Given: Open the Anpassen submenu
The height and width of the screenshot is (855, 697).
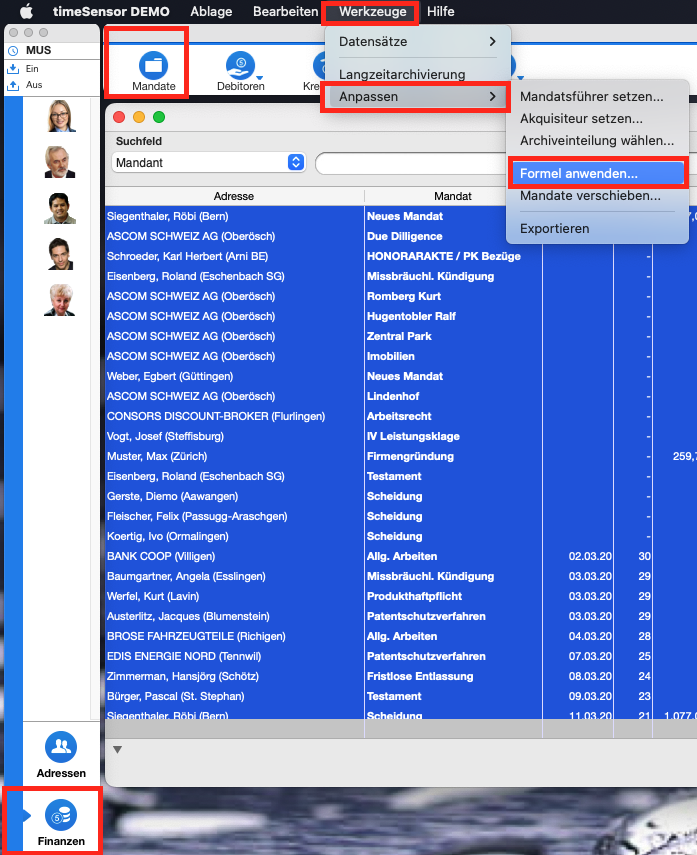Looking at the screenshot, I should pyautogui.click(x=417, y=97).
